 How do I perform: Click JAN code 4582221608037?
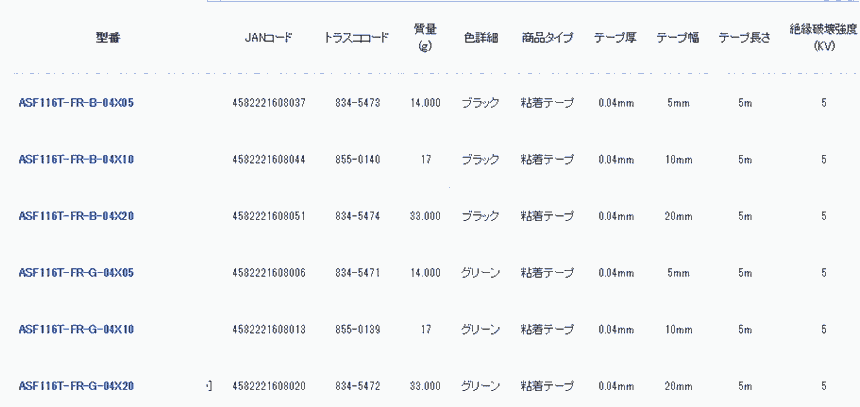click(x=268, y=103)
